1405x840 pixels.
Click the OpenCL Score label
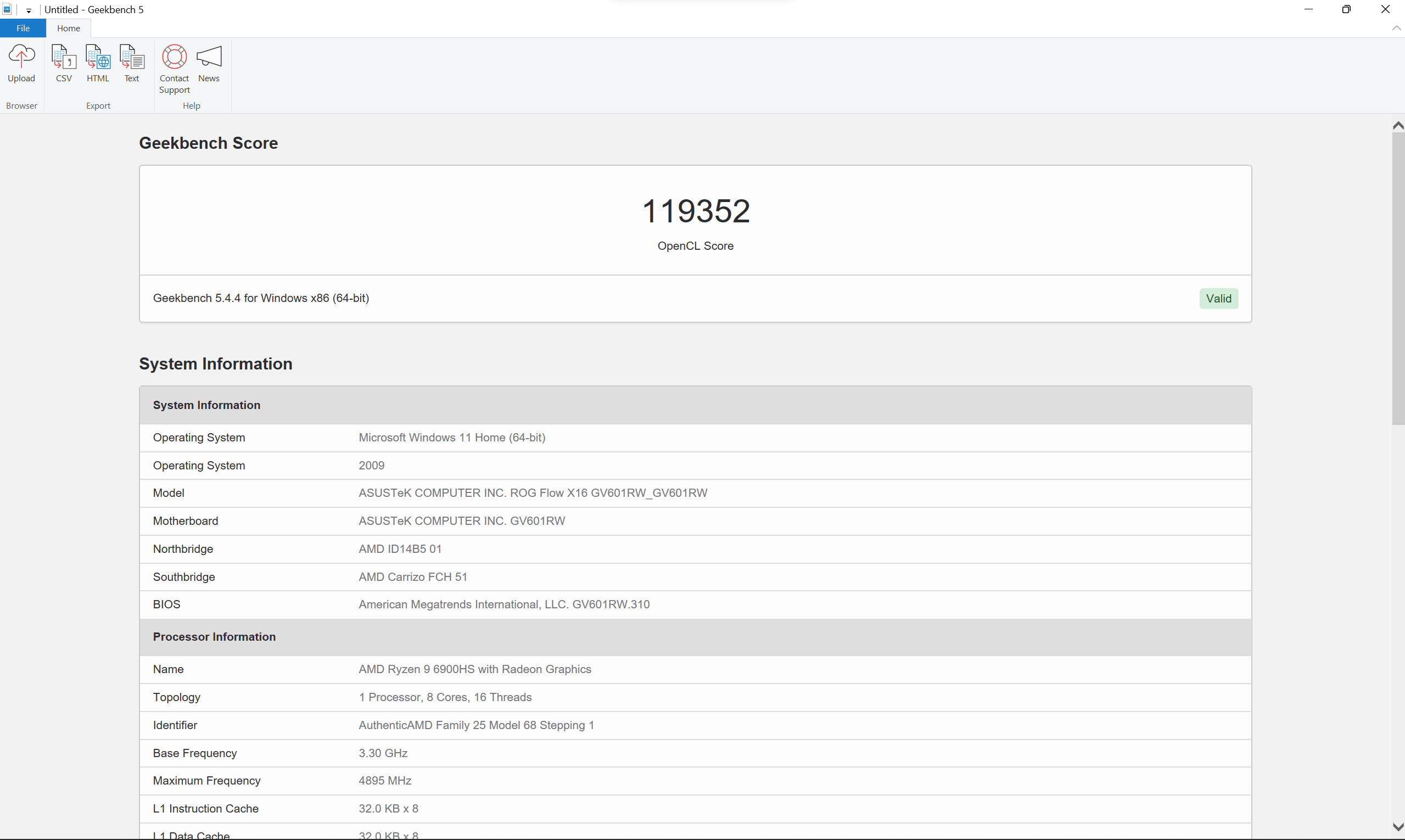695,245
